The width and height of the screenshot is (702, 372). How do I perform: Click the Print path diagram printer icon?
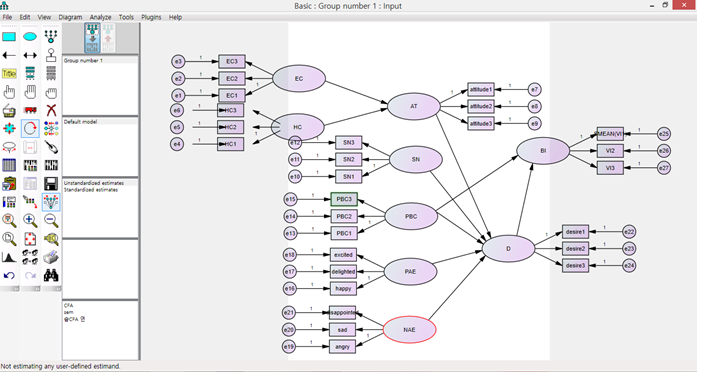(51, 257)
